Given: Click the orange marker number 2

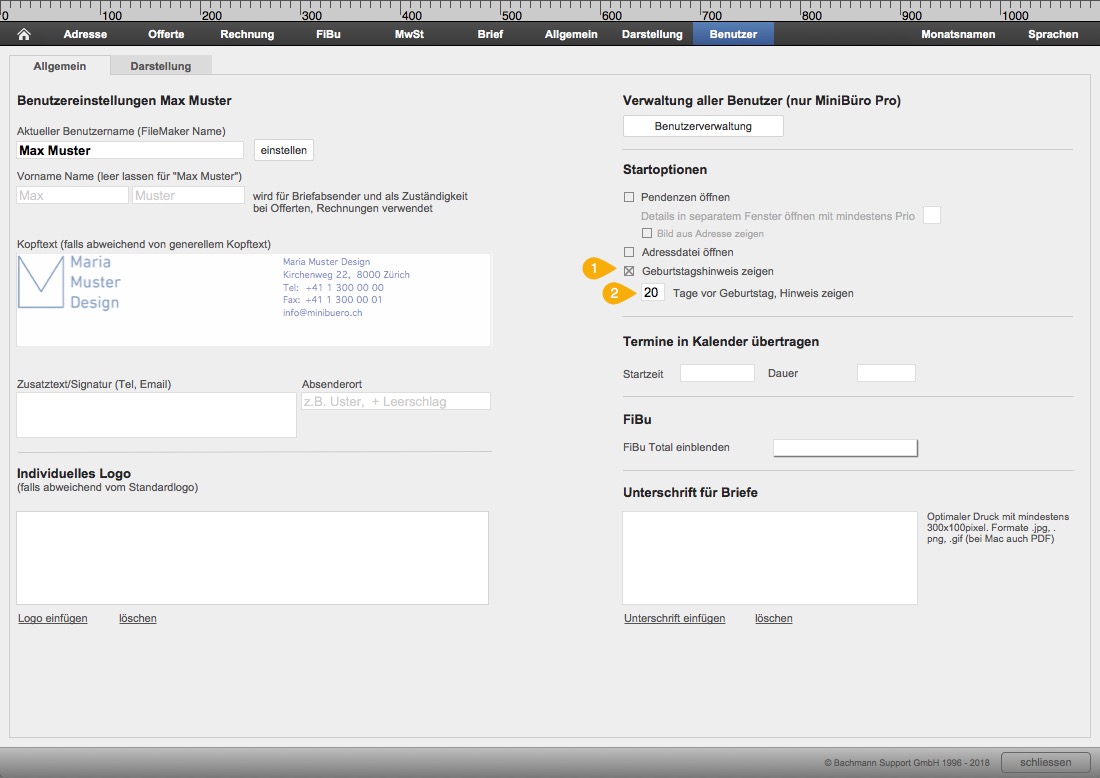Looking at the screenshot, I should tap(616, 293).
